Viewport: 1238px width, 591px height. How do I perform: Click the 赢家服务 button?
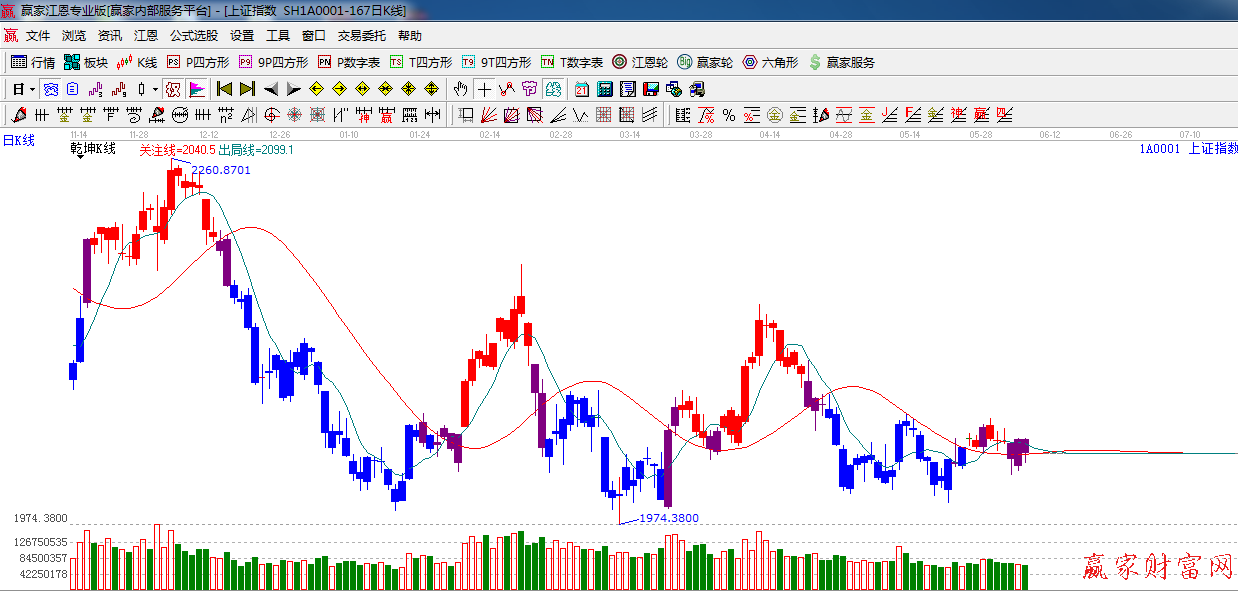(841, 62)
